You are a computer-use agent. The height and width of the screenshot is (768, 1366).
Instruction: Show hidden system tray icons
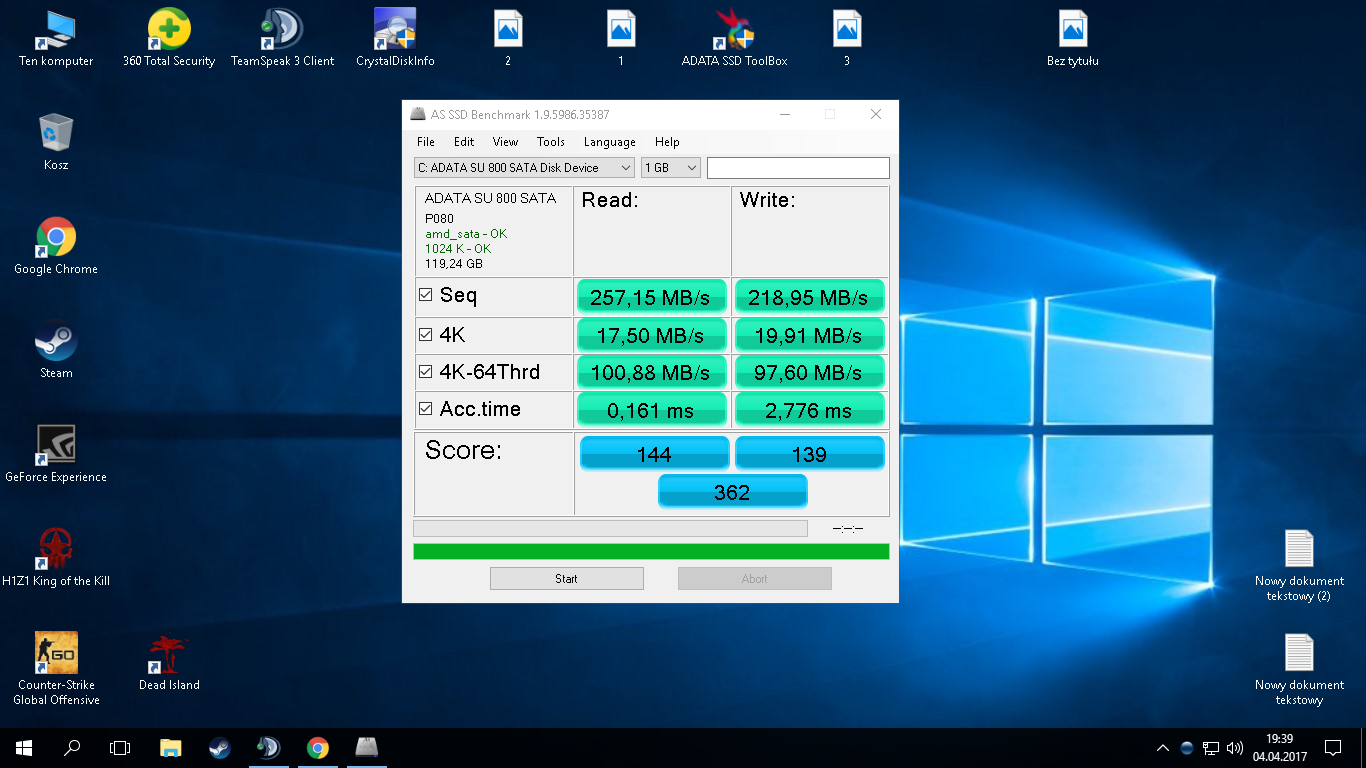[x=1163, y=747]
